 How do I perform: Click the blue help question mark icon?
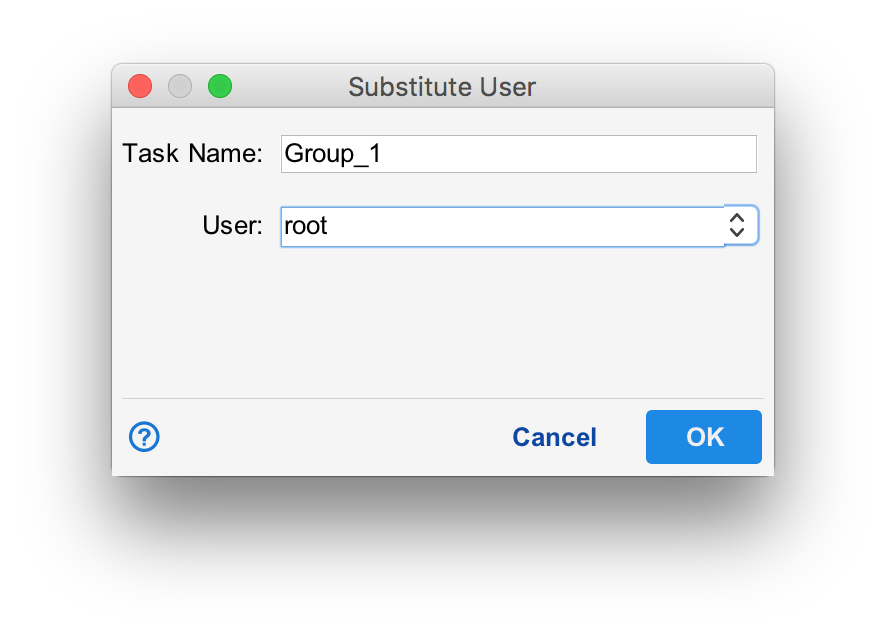point(143,437)
